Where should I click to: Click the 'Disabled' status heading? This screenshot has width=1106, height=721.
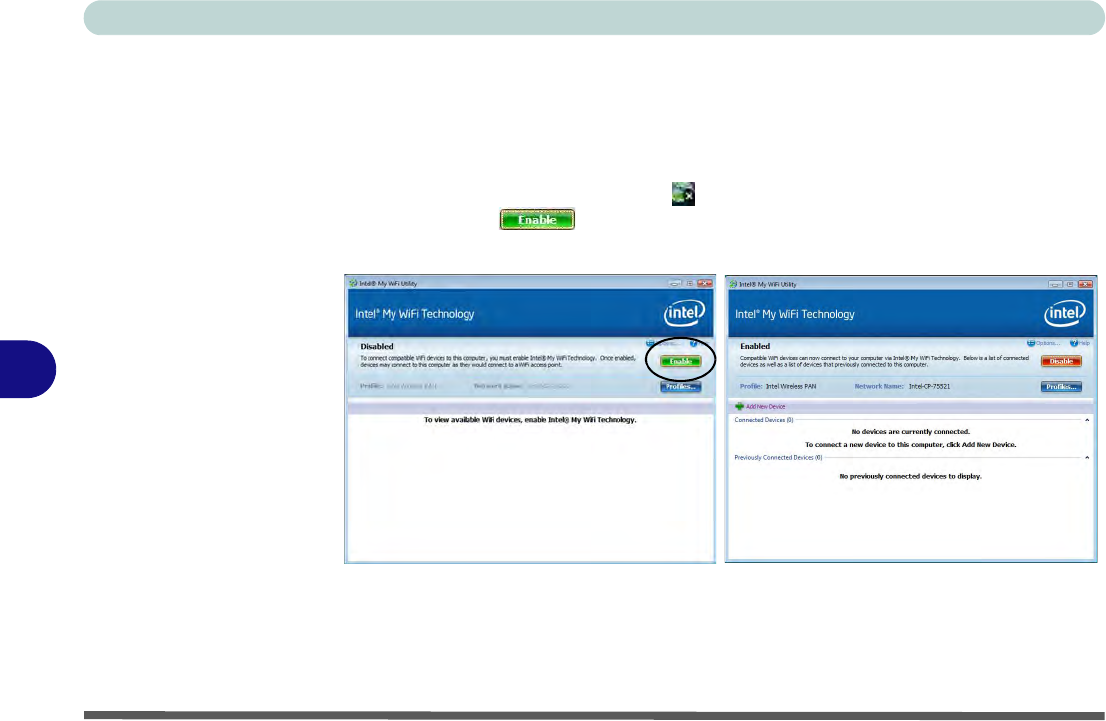(x=377, y=346)
